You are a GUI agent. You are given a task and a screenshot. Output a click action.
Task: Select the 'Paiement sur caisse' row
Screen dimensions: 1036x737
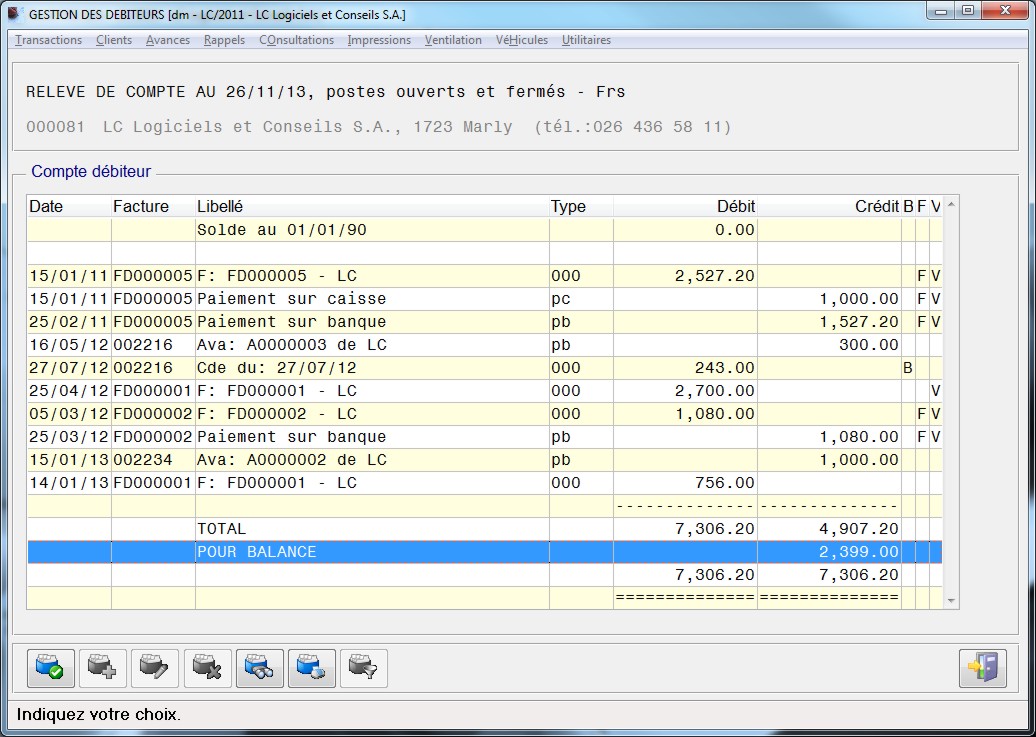[x=484, y=299]
